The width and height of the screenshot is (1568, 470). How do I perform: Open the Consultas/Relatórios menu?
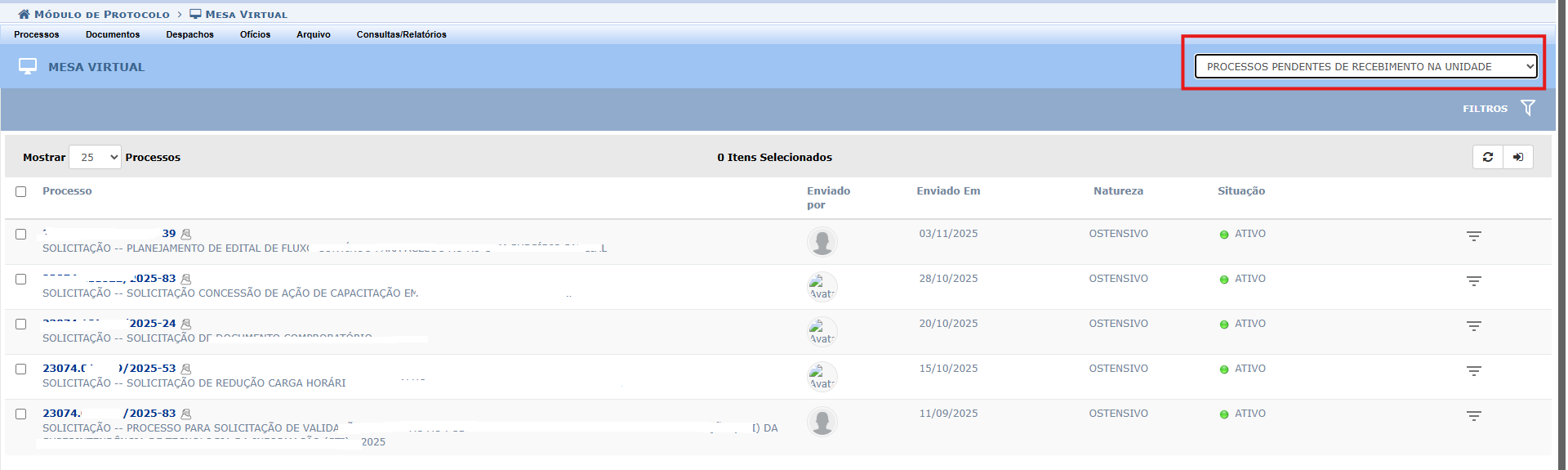point(401,34)
